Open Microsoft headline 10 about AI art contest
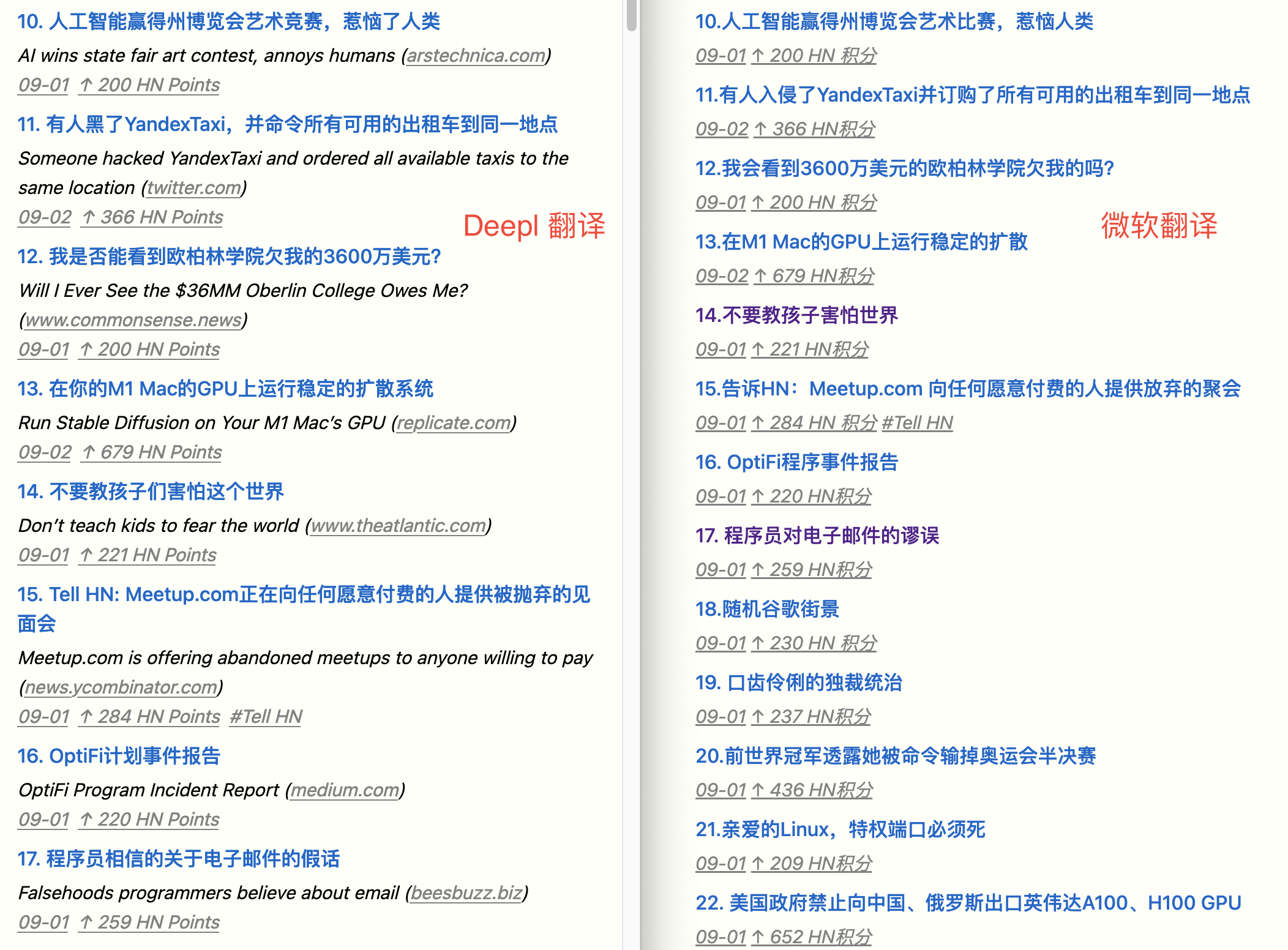The height and width of the screenshot is (950, 1288). (x=894, y=21)
